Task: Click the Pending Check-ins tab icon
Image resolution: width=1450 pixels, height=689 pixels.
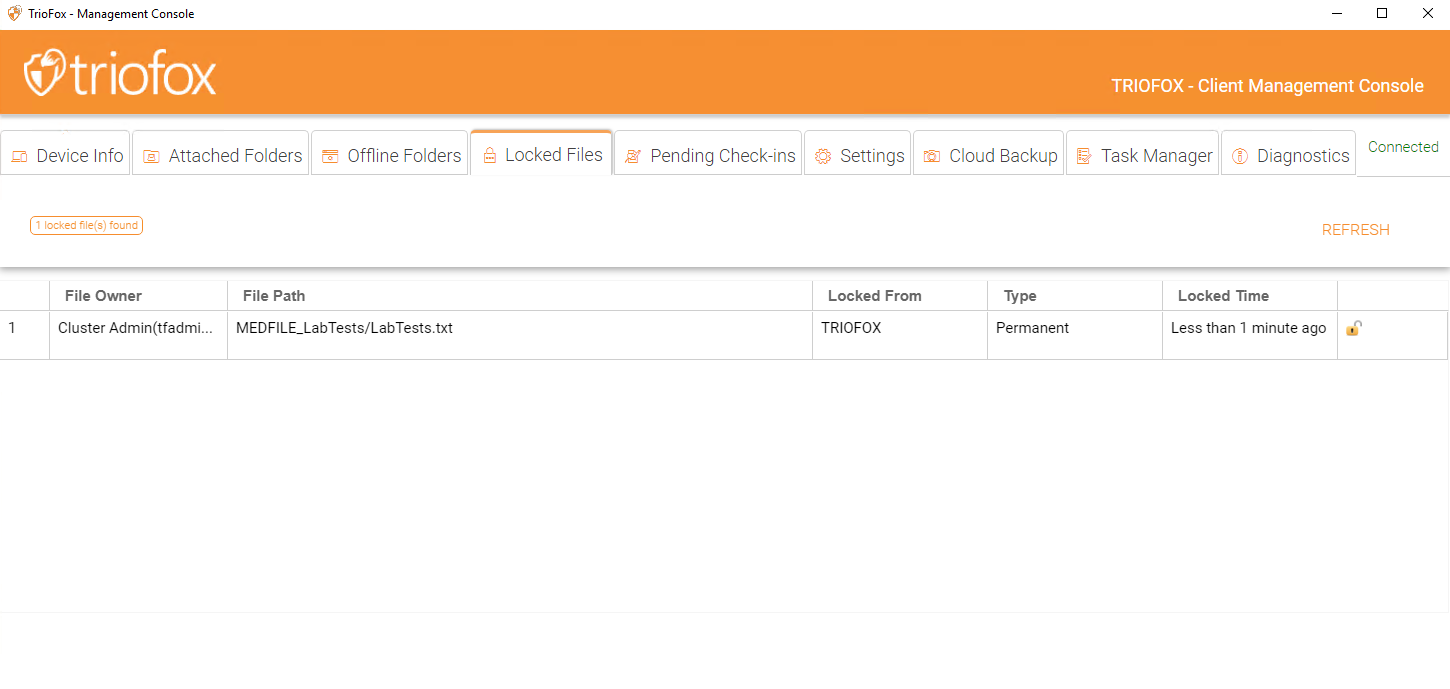Action: (633, 156)
